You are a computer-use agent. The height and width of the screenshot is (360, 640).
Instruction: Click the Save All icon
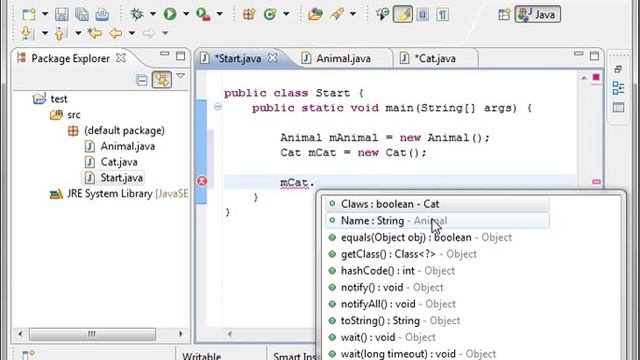(x=82, y=14)
